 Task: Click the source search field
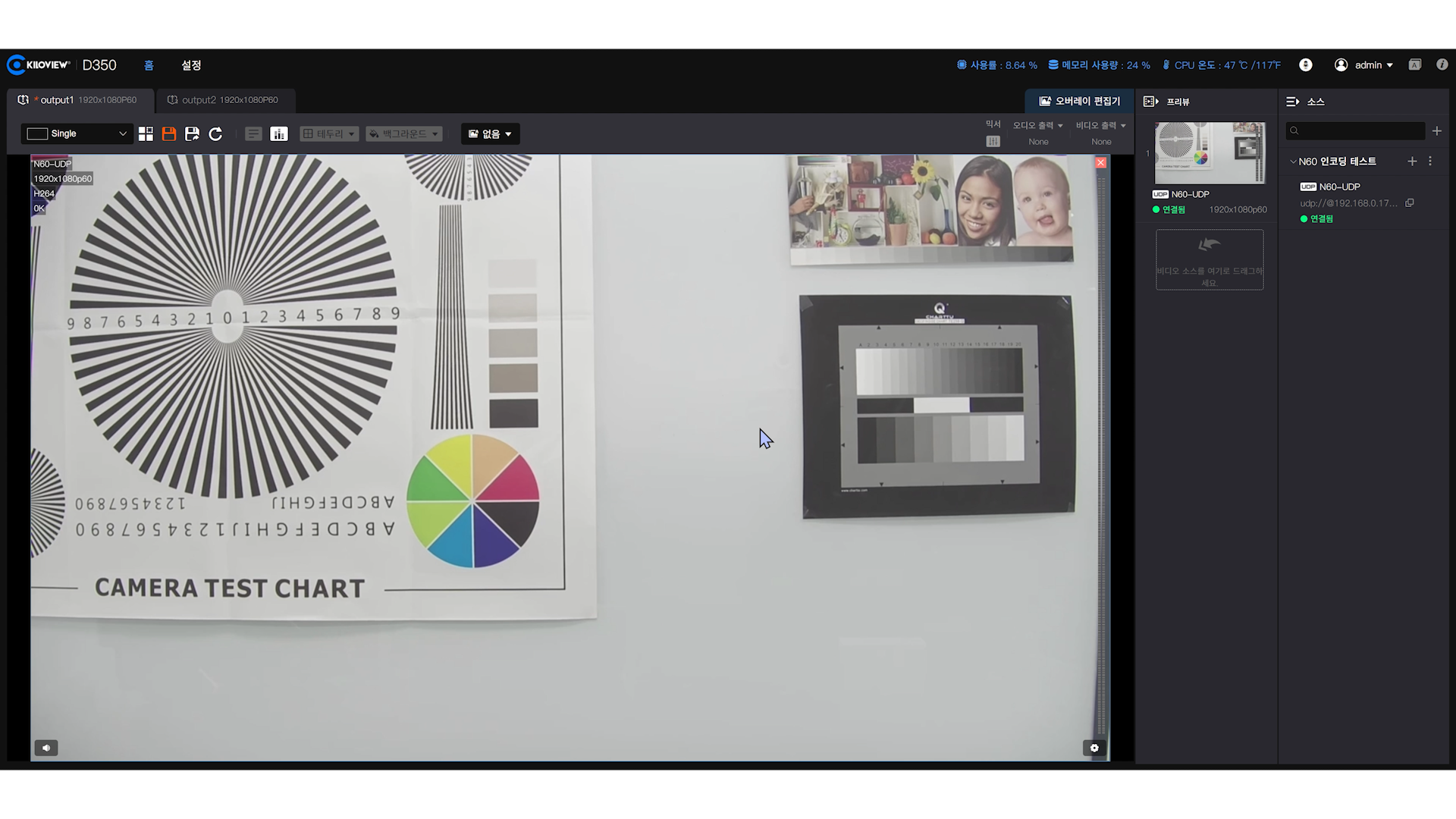point(1356,131)
